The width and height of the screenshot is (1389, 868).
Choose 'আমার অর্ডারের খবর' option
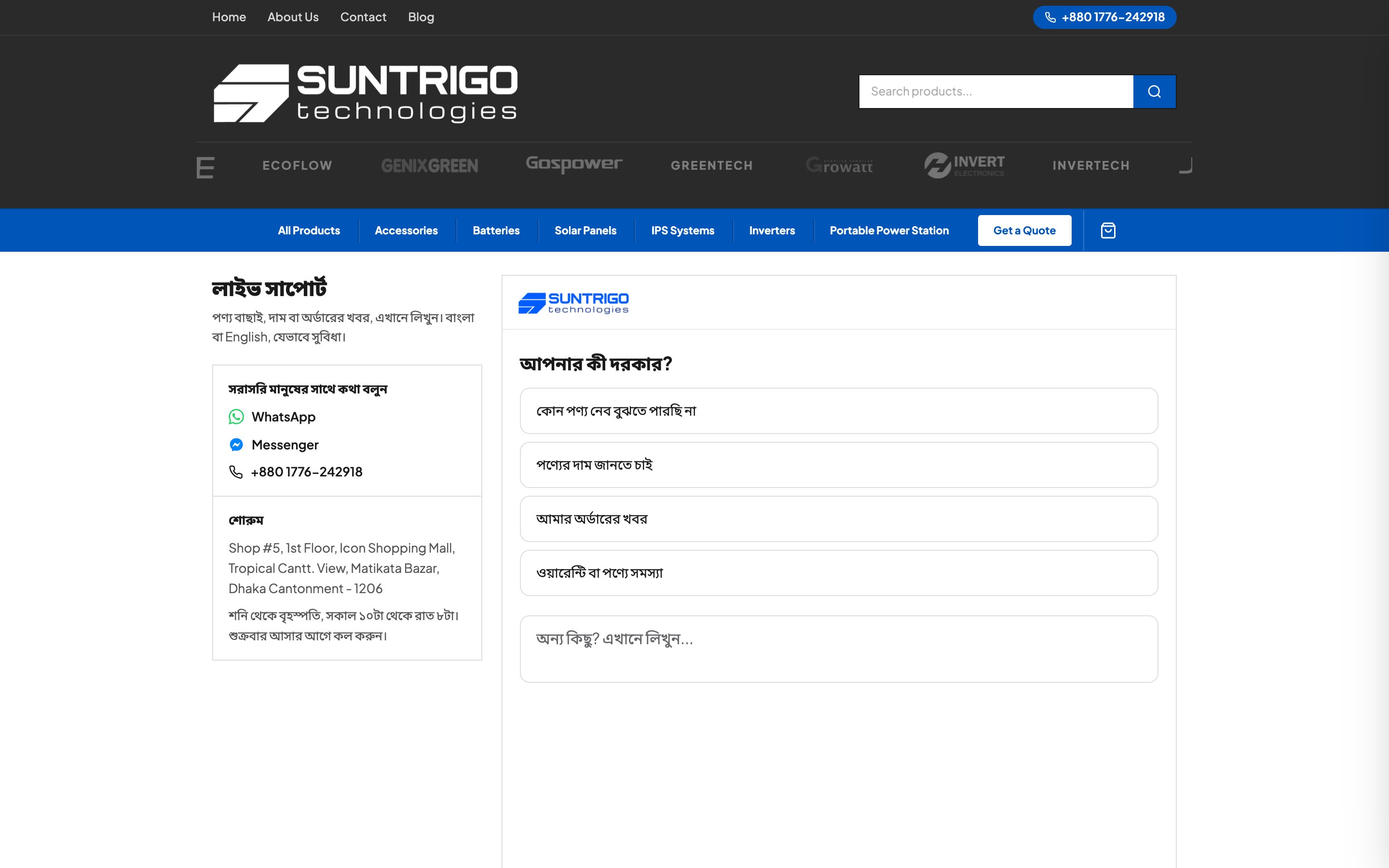(x=839, y=519)
